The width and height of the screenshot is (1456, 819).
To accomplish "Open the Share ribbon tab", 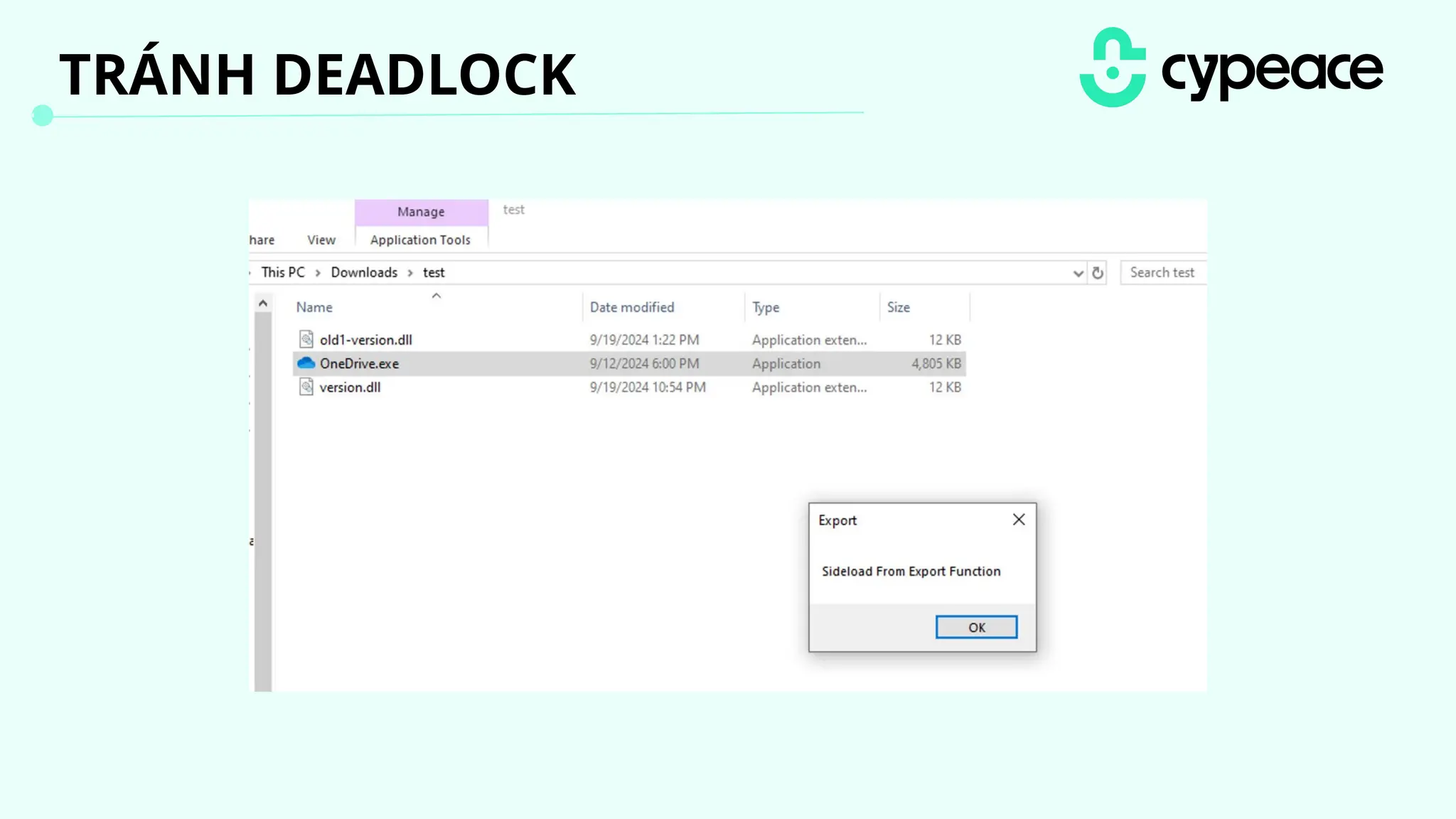I will [262, 240].
